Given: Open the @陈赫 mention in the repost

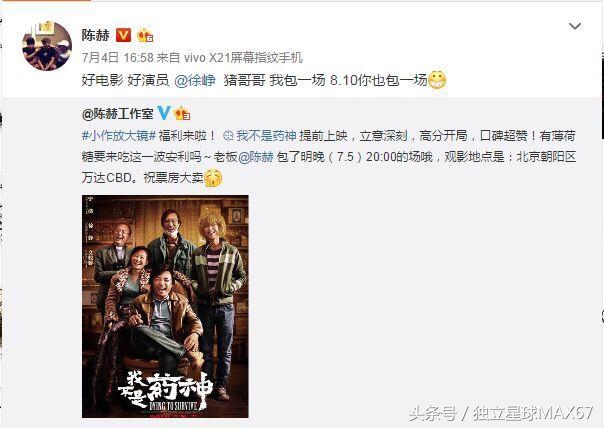Looking at the screenshot, I should click(x=256, y=157).
